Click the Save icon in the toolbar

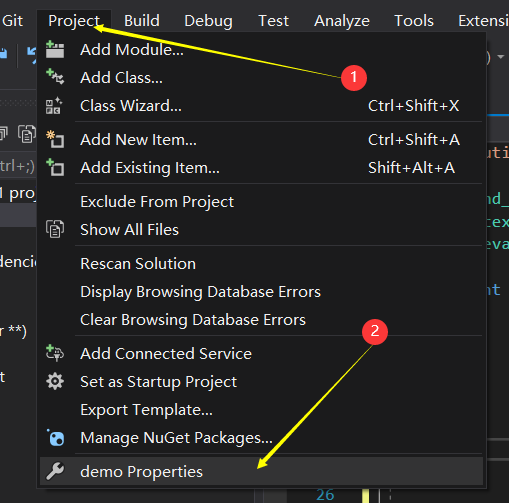coord(3,53)
